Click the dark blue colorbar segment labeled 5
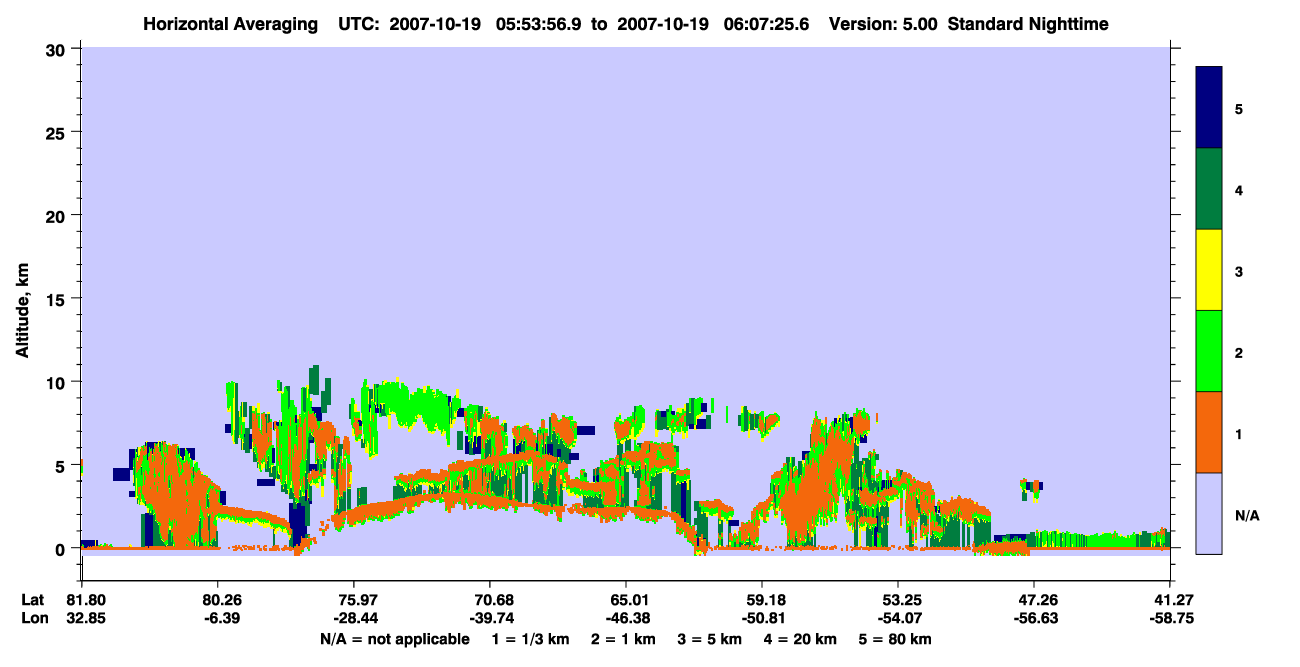Screen dimensions: 1300x667 [1209, 108]
